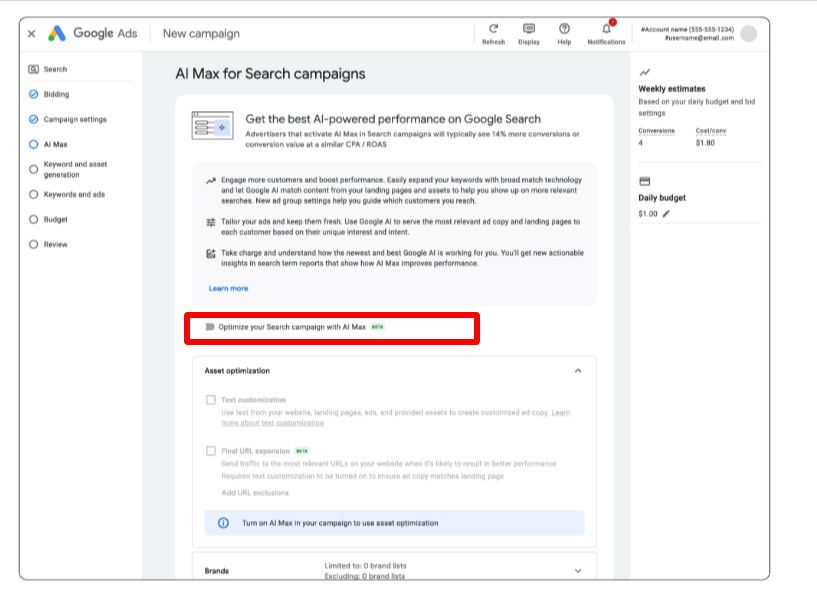
Task: Check the Final URL expansion checkbox
Action: pos(211,451)
